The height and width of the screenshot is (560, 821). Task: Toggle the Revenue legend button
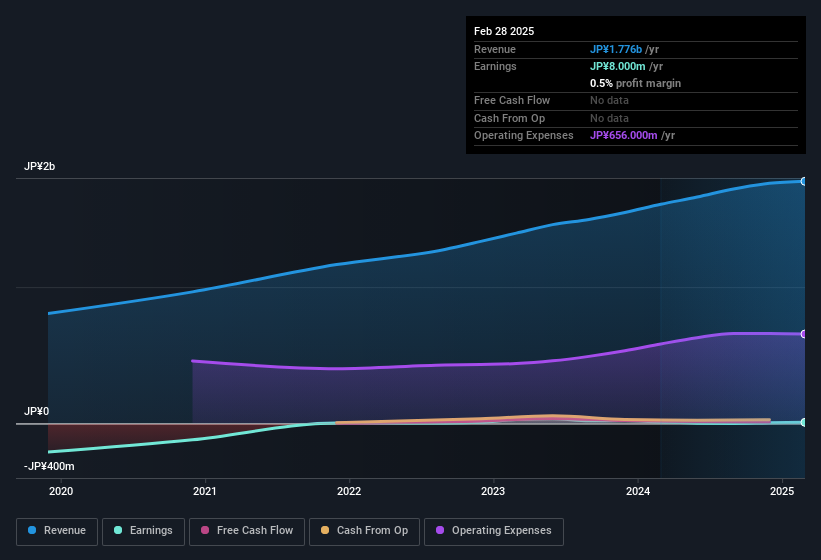57,532
